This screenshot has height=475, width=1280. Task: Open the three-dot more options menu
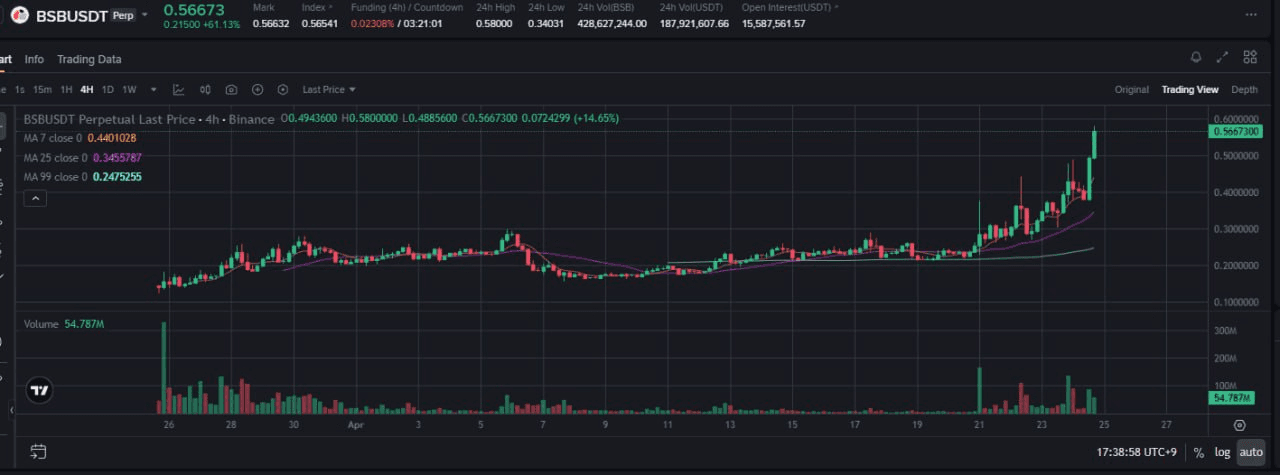click(1250, 15)
